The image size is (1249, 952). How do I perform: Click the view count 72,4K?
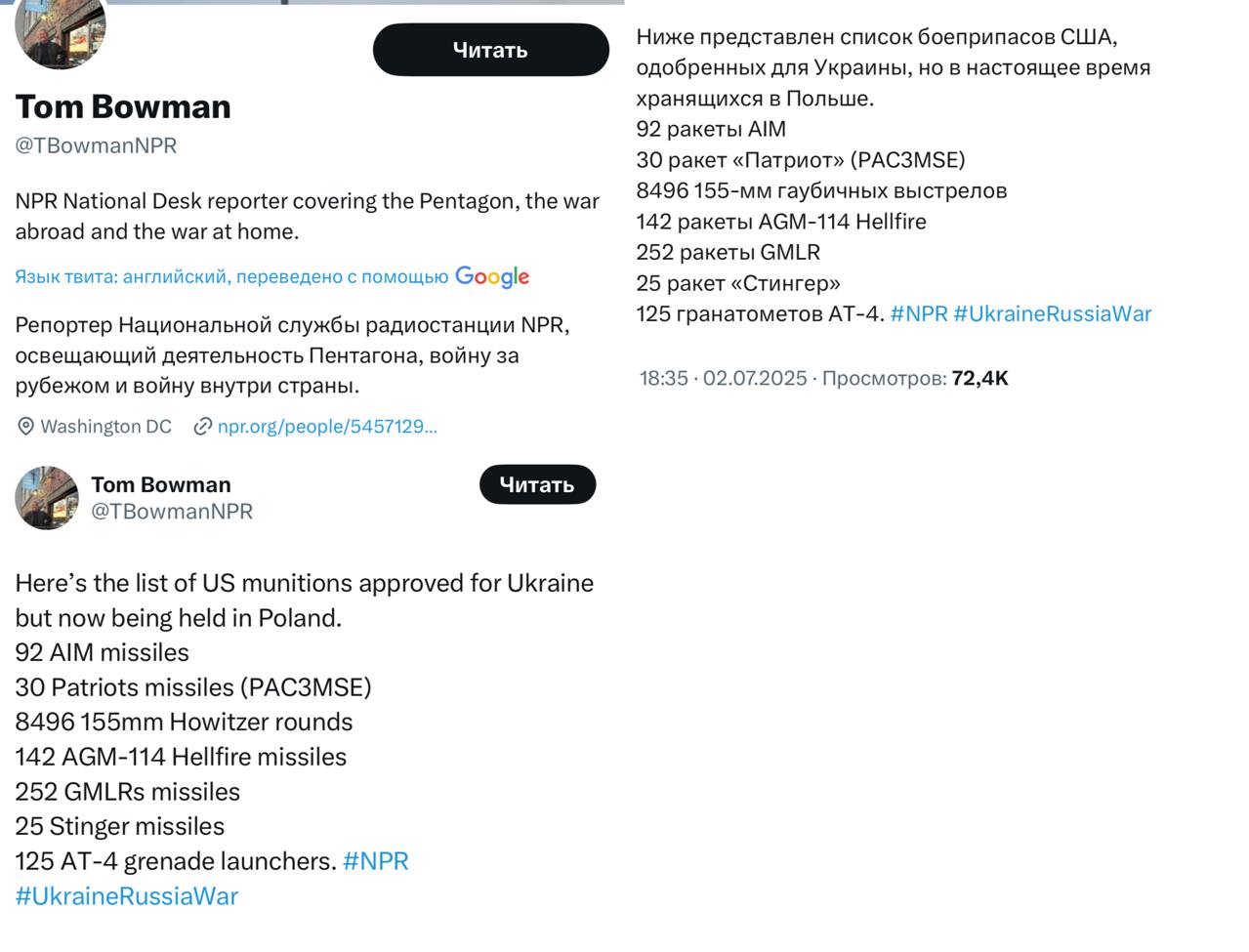[x=979, y=378]
